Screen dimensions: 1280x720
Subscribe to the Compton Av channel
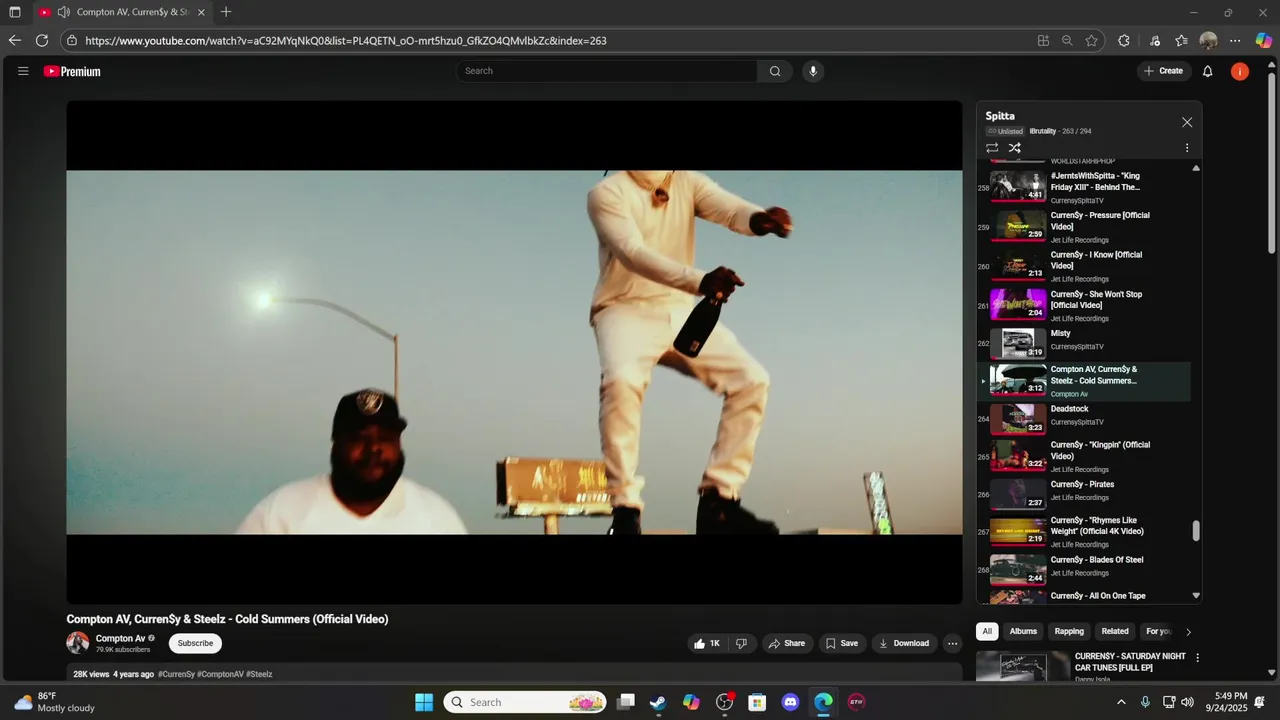coord(195,643)
